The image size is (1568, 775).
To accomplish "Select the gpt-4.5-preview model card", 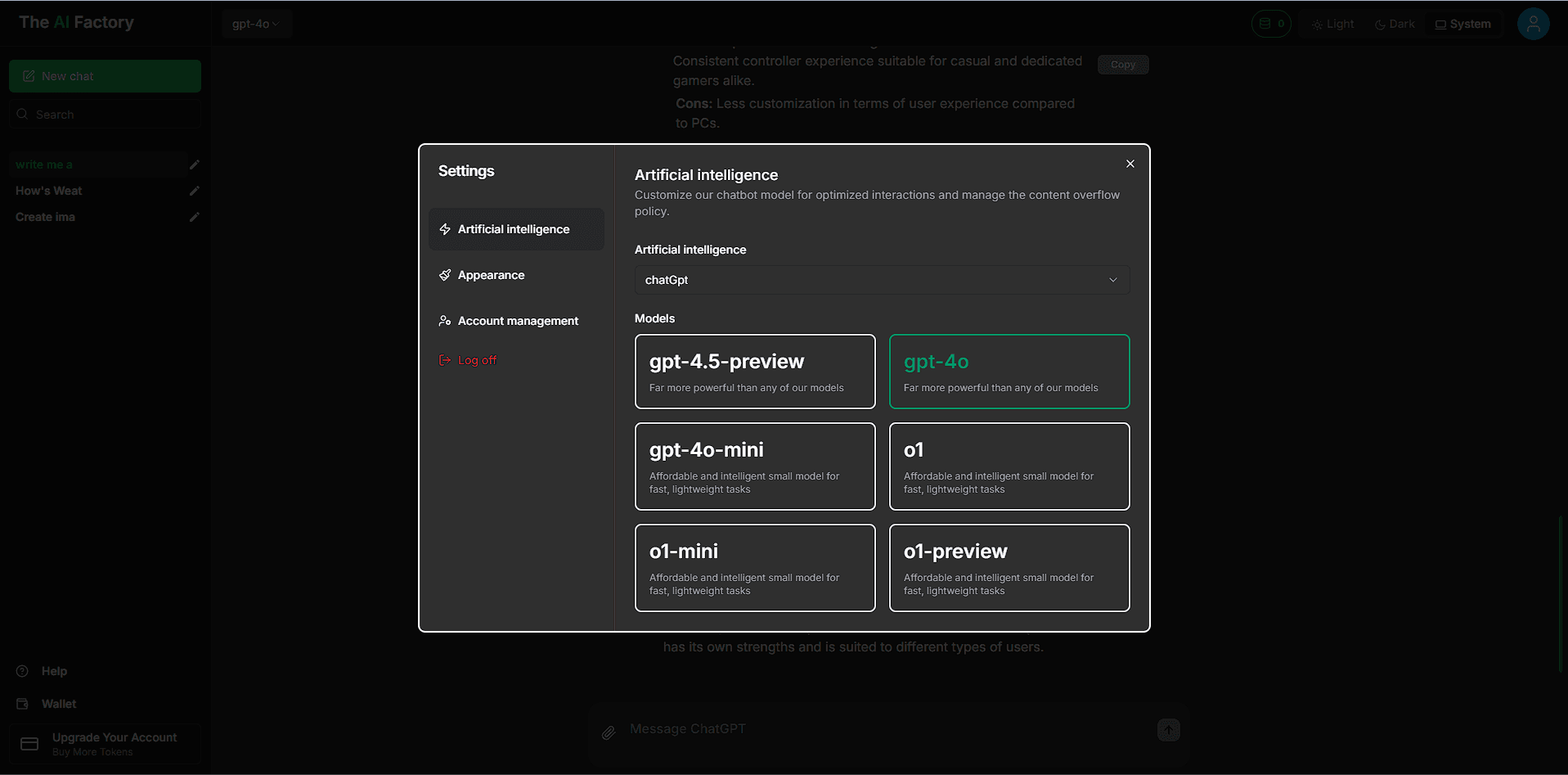I will pyautogui.click(x=755, y=372).
